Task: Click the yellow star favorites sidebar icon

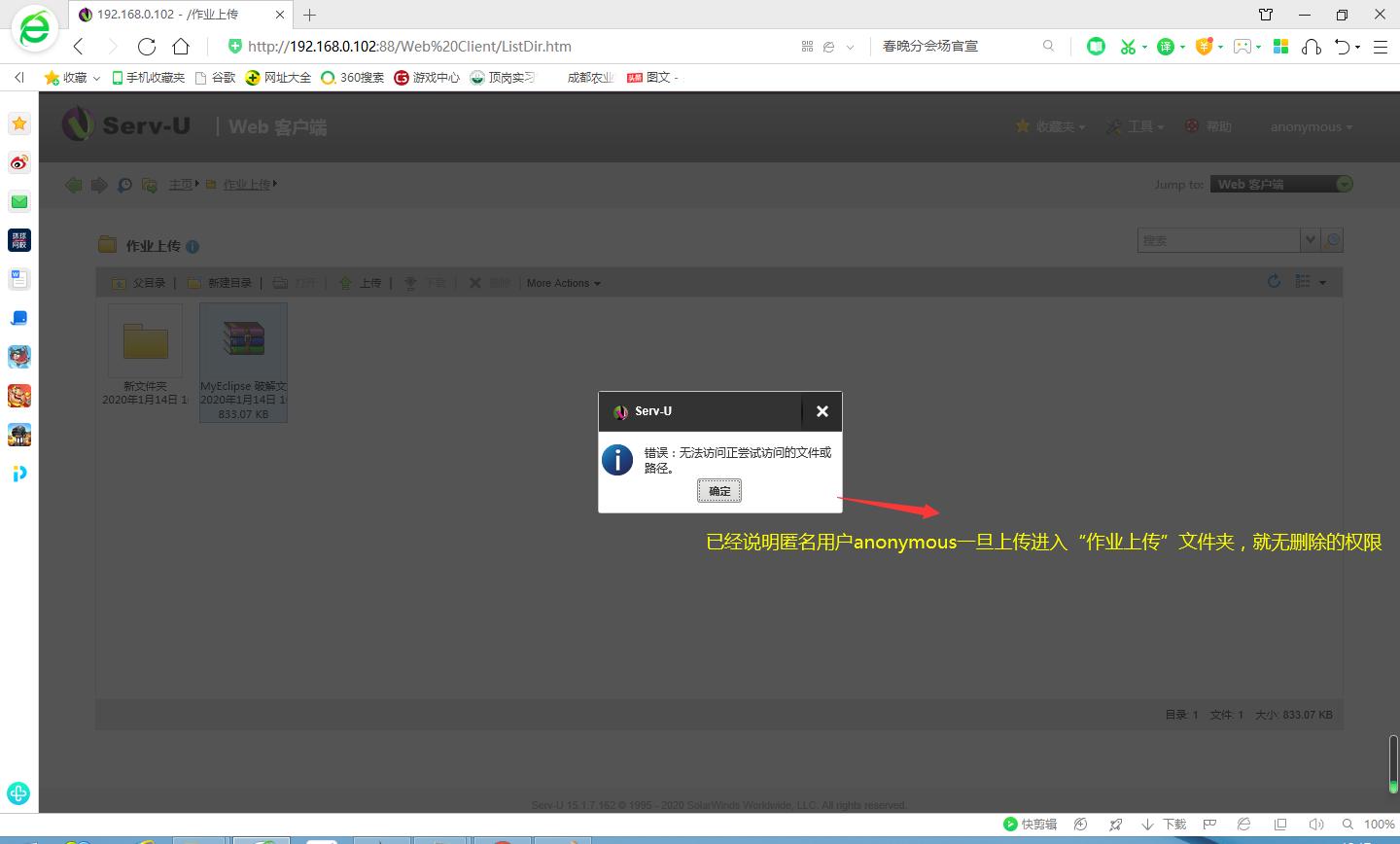Action: click(x=19, y=123)
